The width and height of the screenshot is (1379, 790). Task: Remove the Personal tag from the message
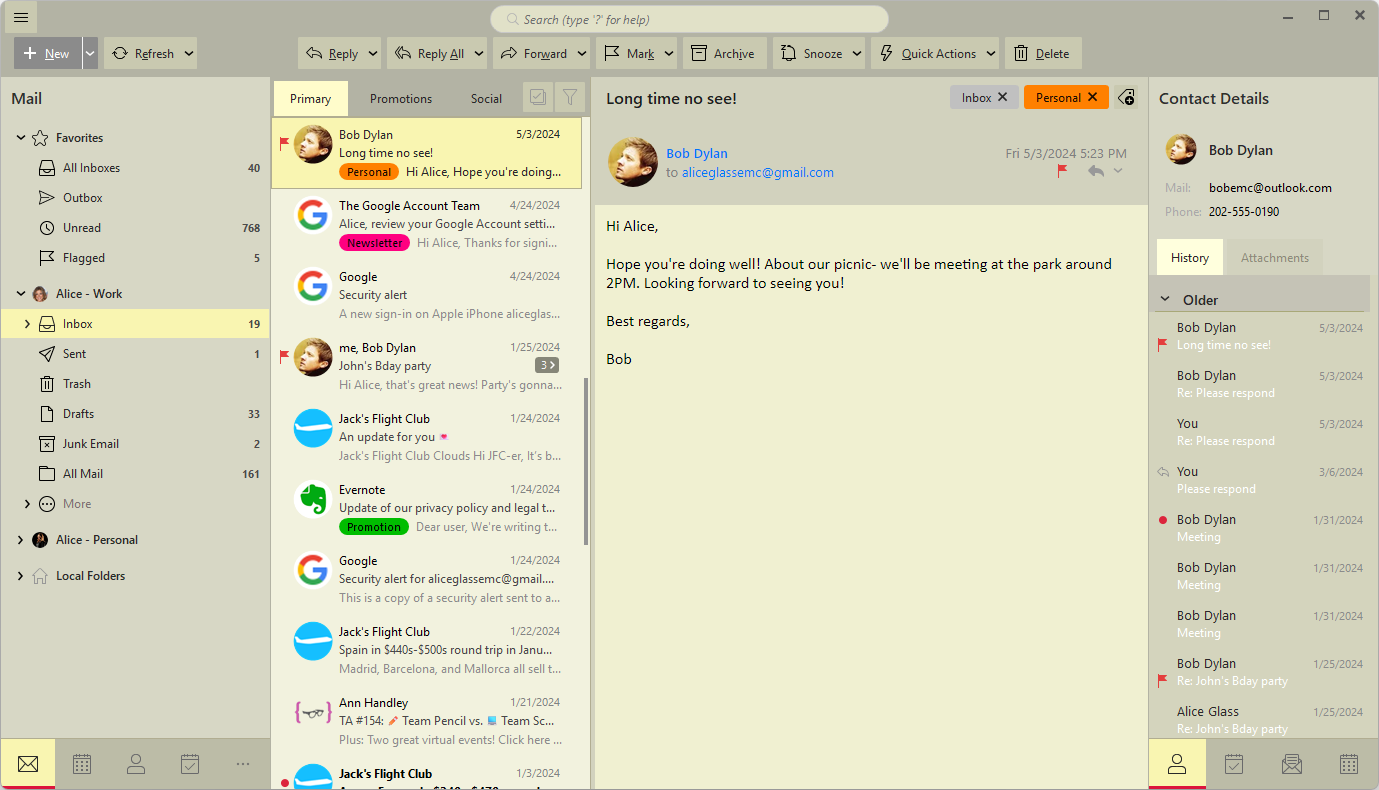click(1092, 97)
